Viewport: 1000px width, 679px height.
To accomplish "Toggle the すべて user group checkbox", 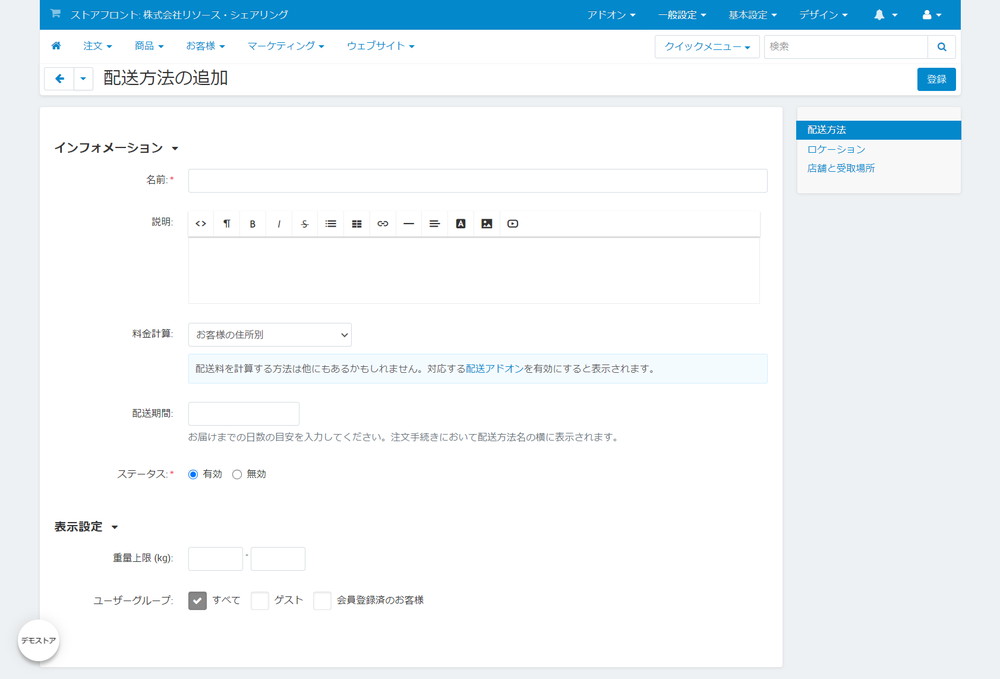I will point(197,601).
